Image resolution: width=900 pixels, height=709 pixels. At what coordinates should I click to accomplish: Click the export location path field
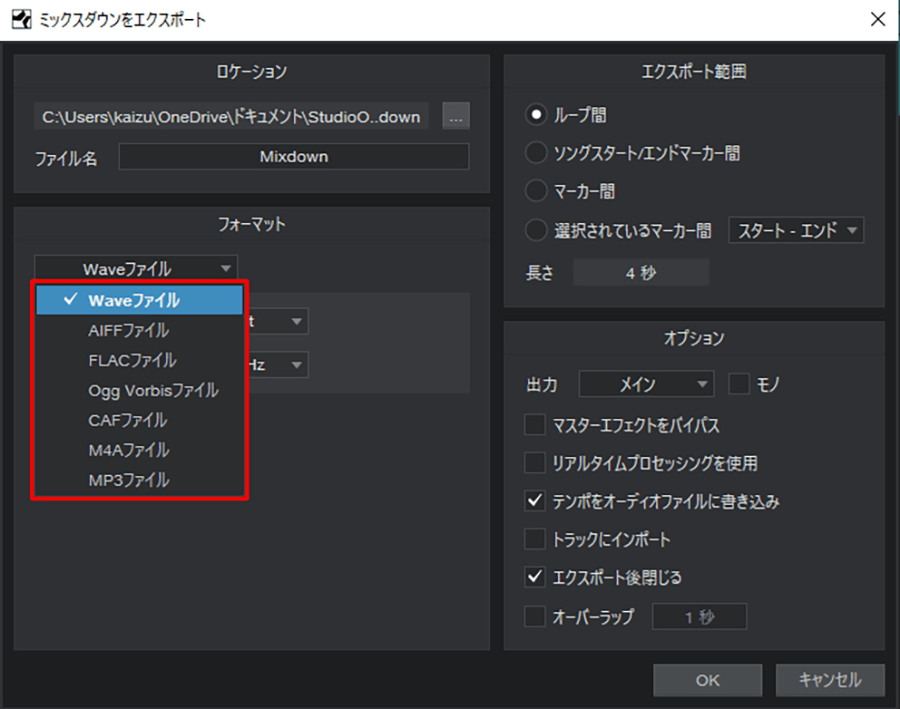point(231,117)
